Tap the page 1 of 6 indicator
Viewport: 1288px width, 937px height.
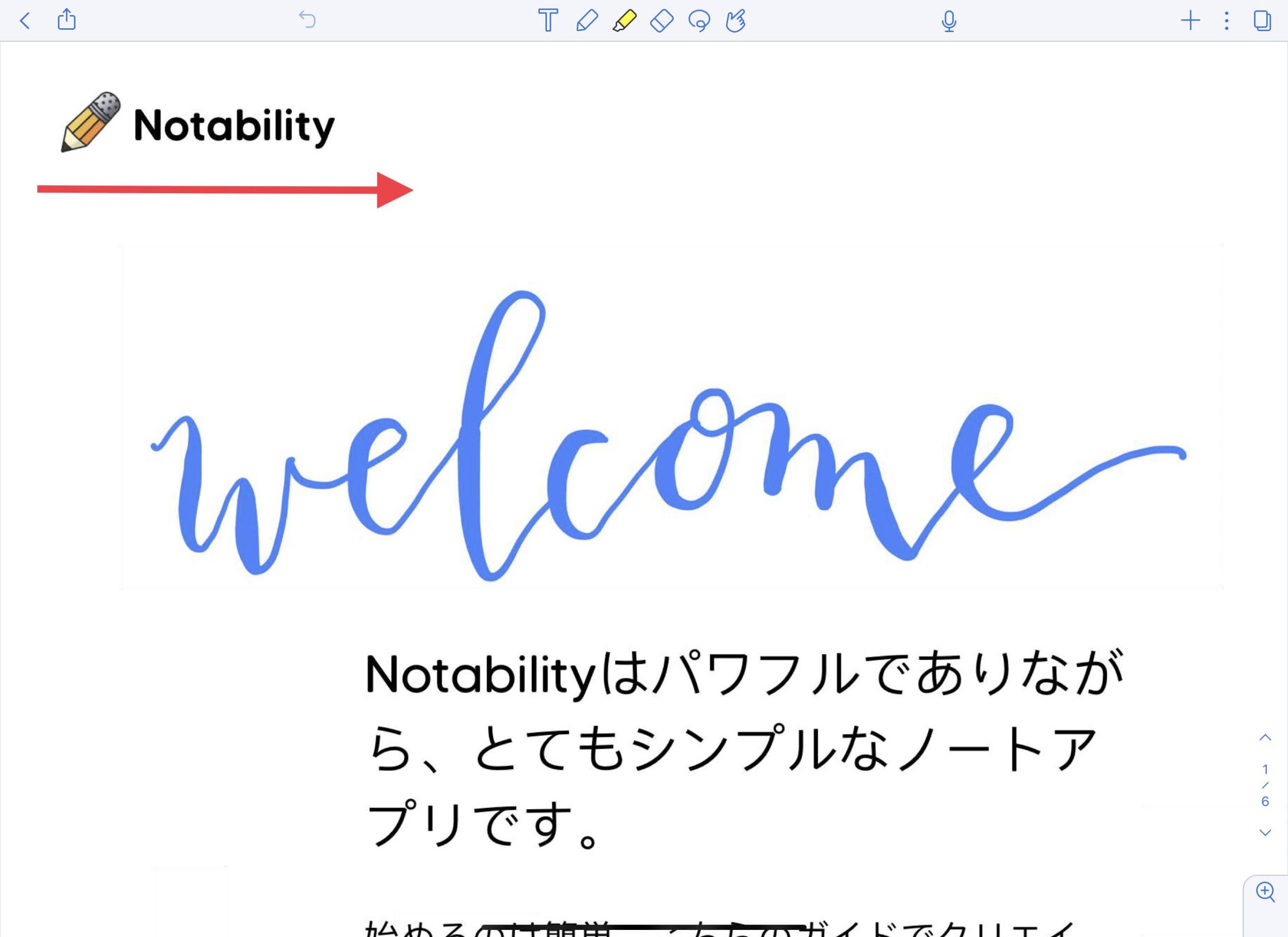[x=1265, y=786]
